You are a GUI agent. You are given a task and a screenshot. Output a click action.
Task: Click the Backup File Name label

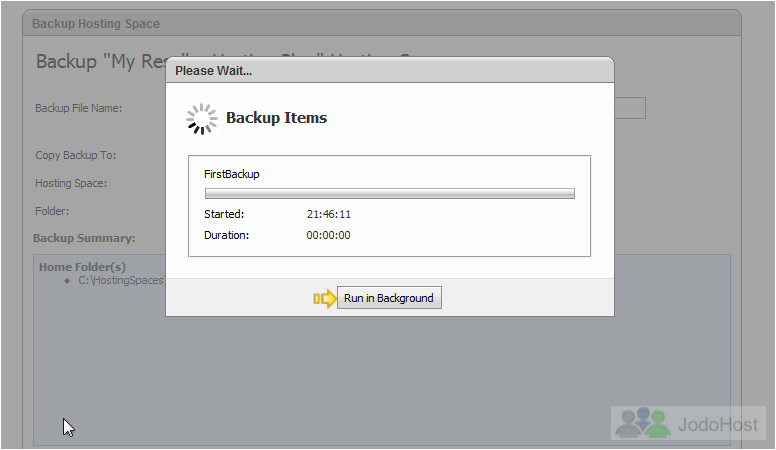point(78,108)
